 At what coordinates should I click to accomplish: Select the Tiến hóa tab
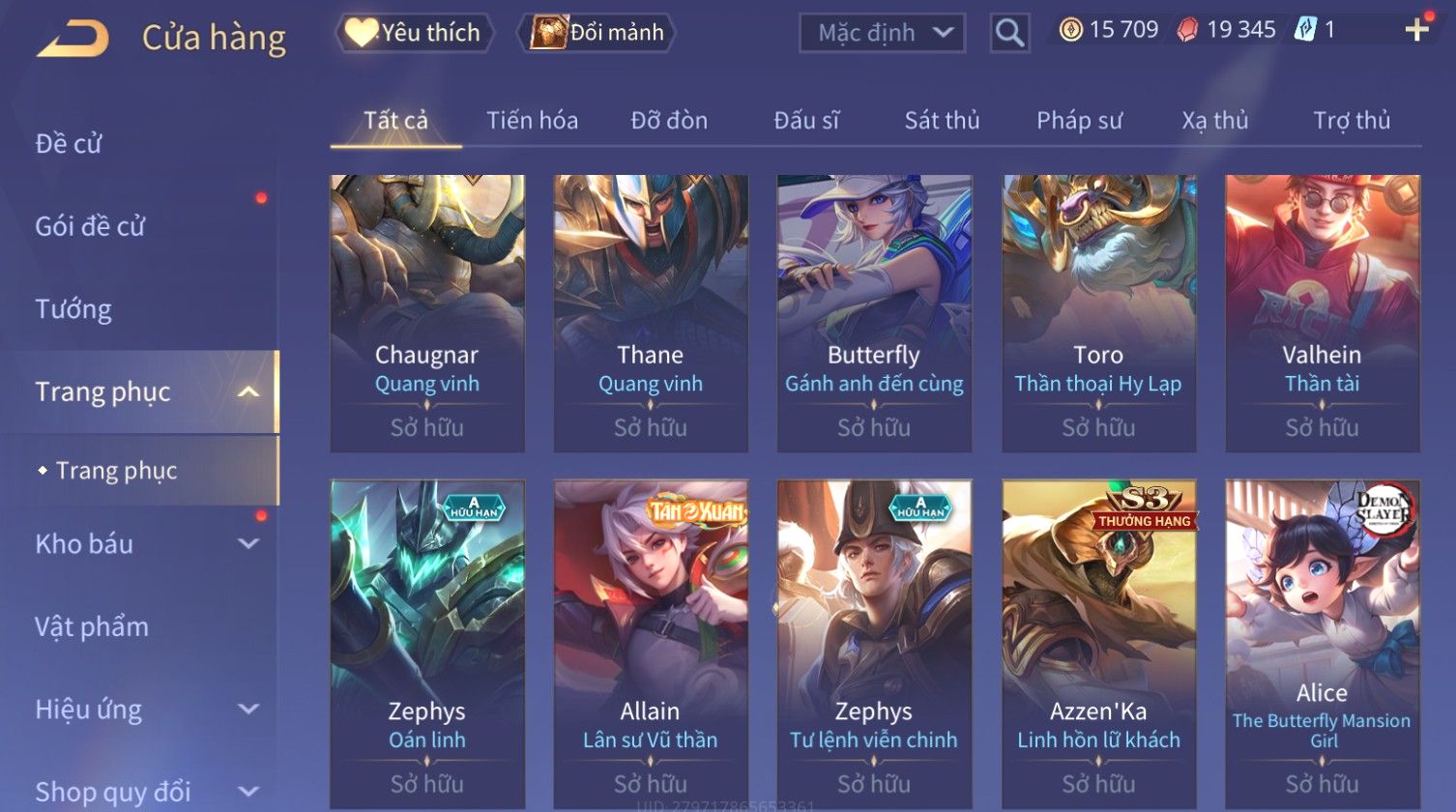[532, 121]
